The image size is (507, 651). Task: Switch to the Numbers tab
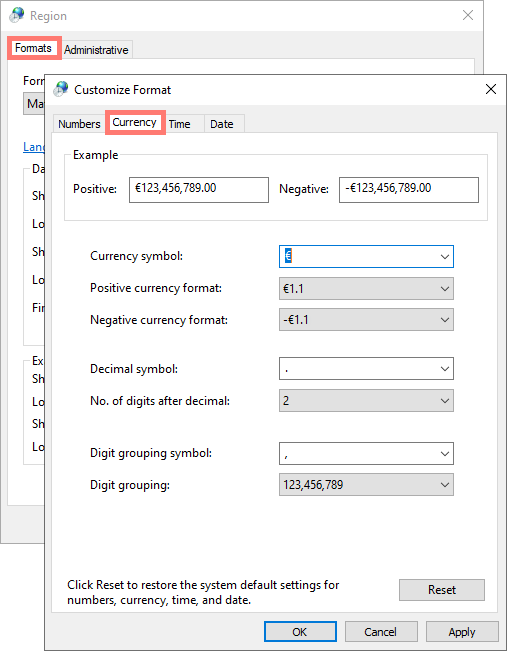pyautogui.click(x=79, y=124)
